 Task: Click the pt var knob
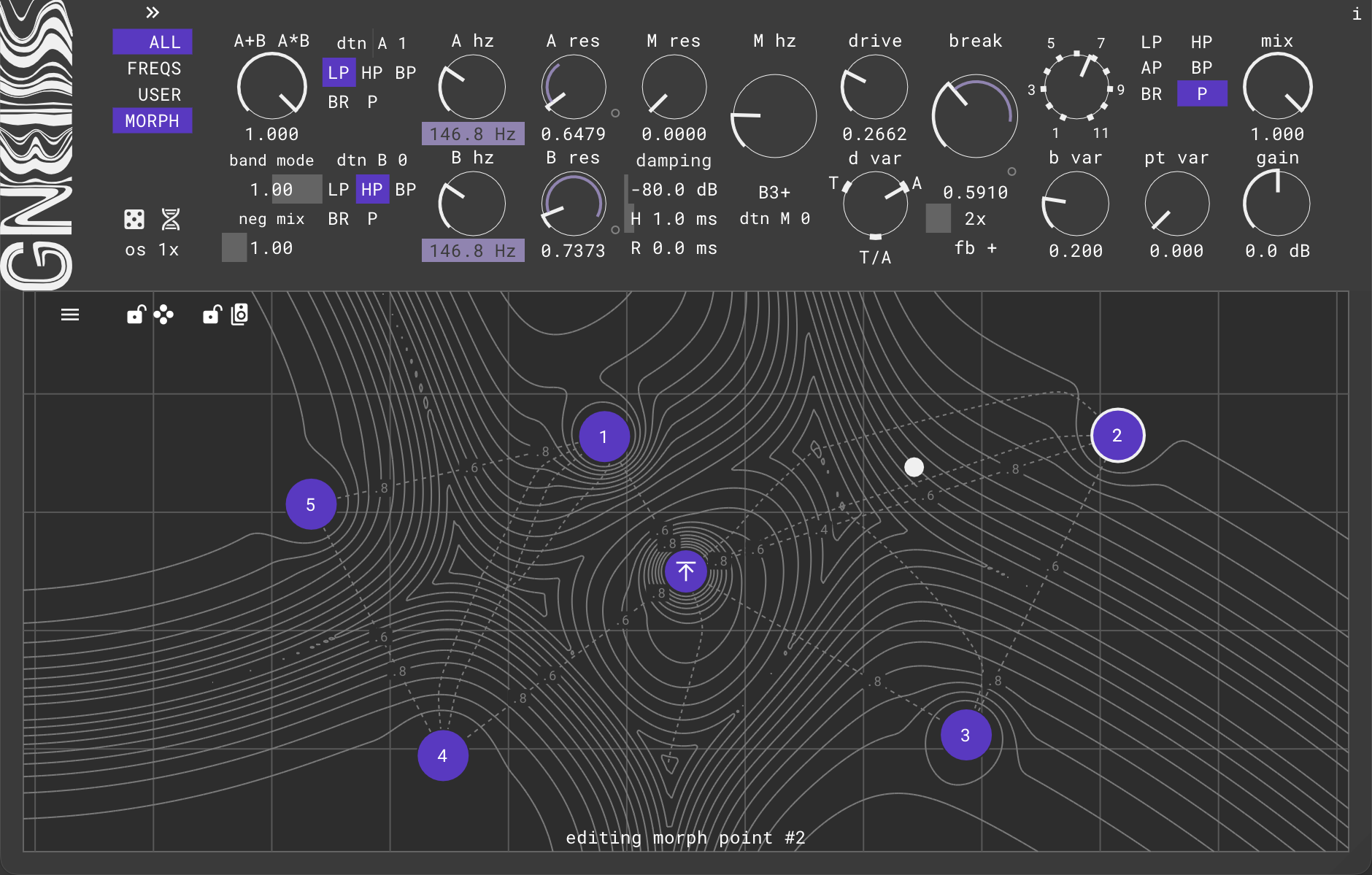pos(1176,204)
